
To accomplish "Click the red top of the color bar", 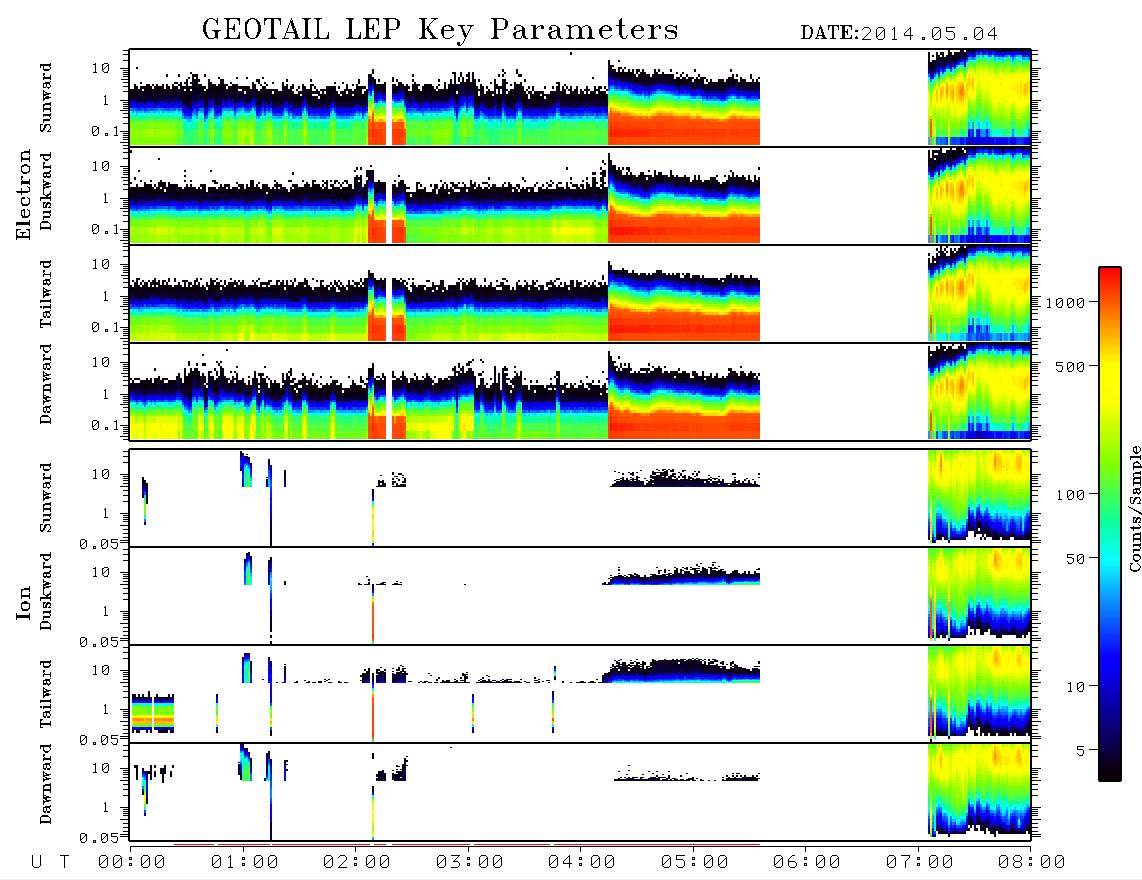I will [x=1109, y=273].
